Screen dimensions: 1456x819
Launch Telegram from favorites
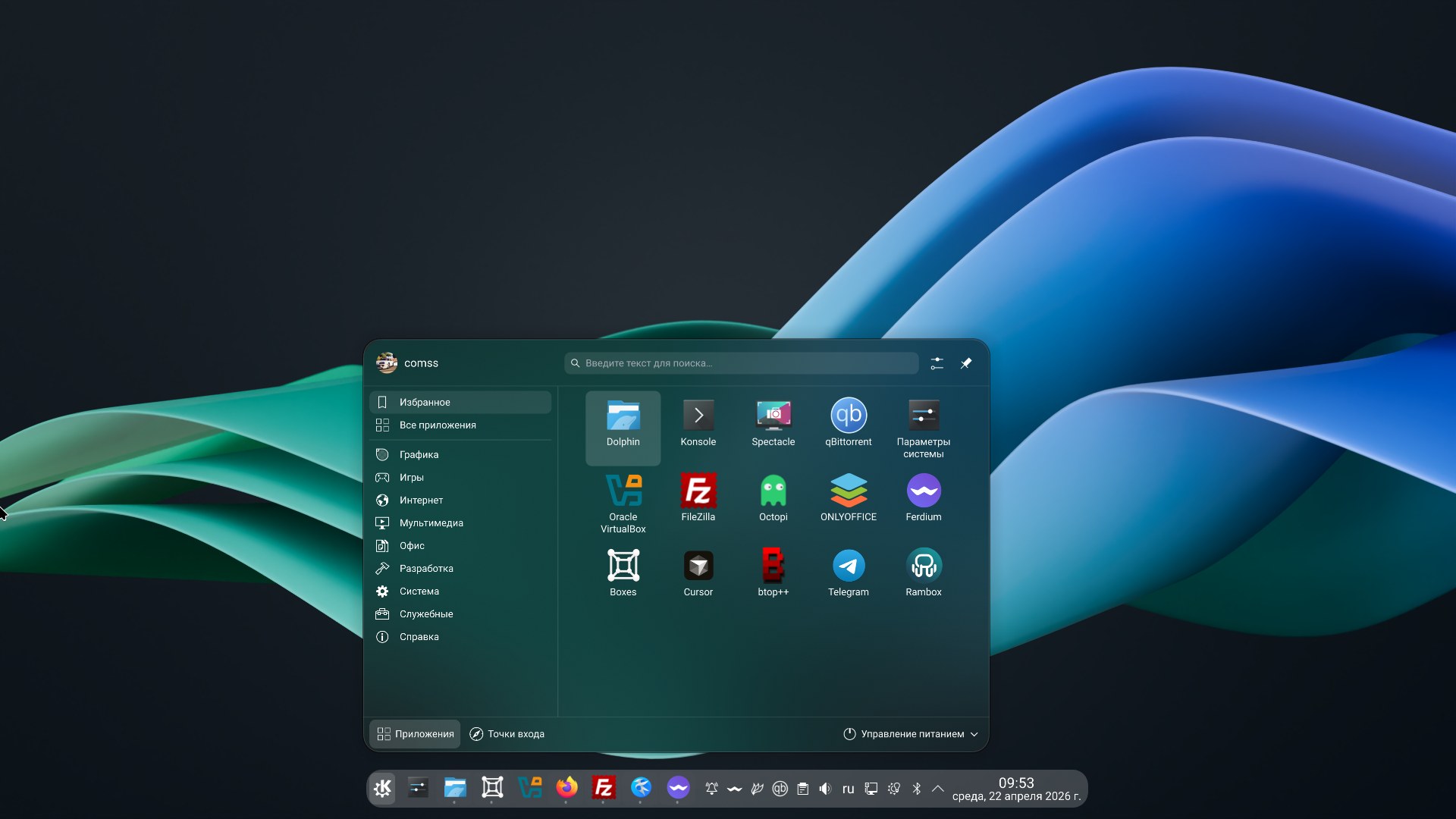[x=848, y=573]
